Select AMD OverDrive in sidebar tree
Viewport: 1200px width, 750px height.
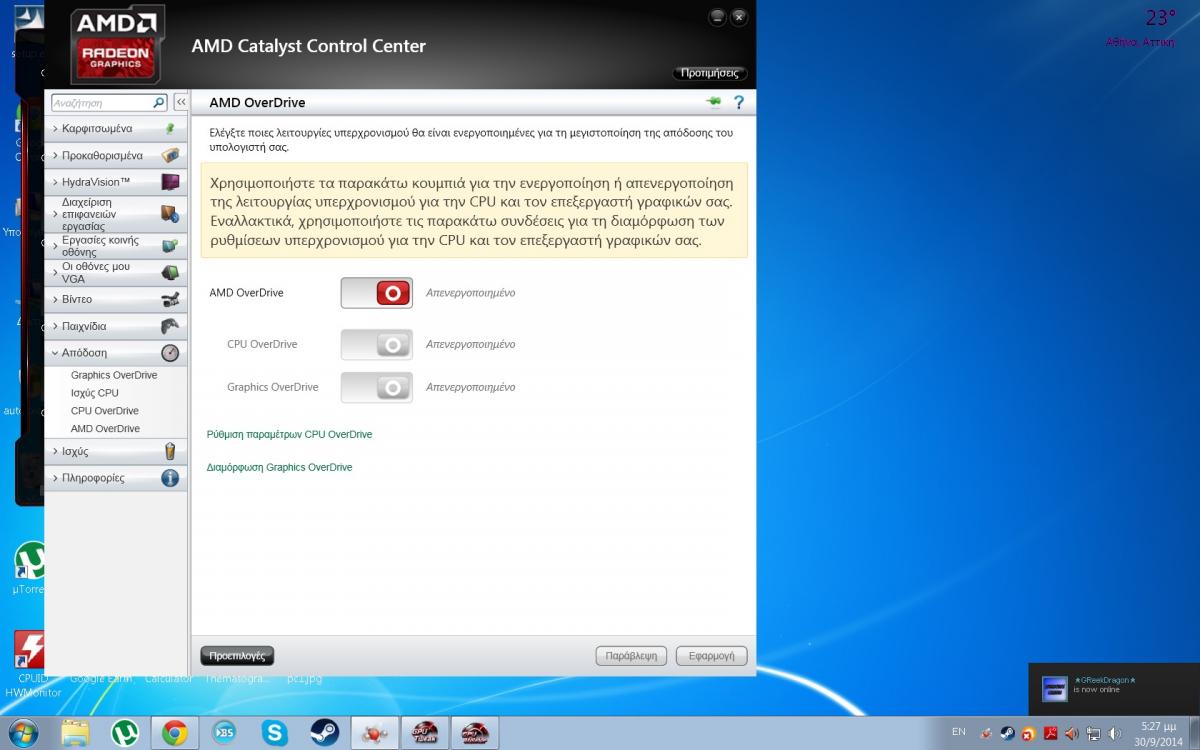[105, 429]
